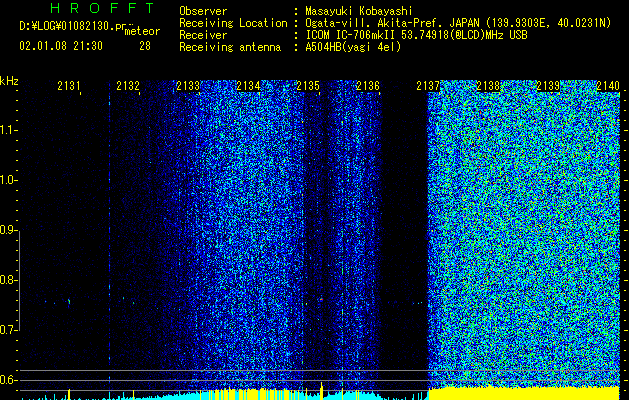Click the 0.6 kHz axis label
Viewport: 629px width, 400px height.
click(7, 380)
